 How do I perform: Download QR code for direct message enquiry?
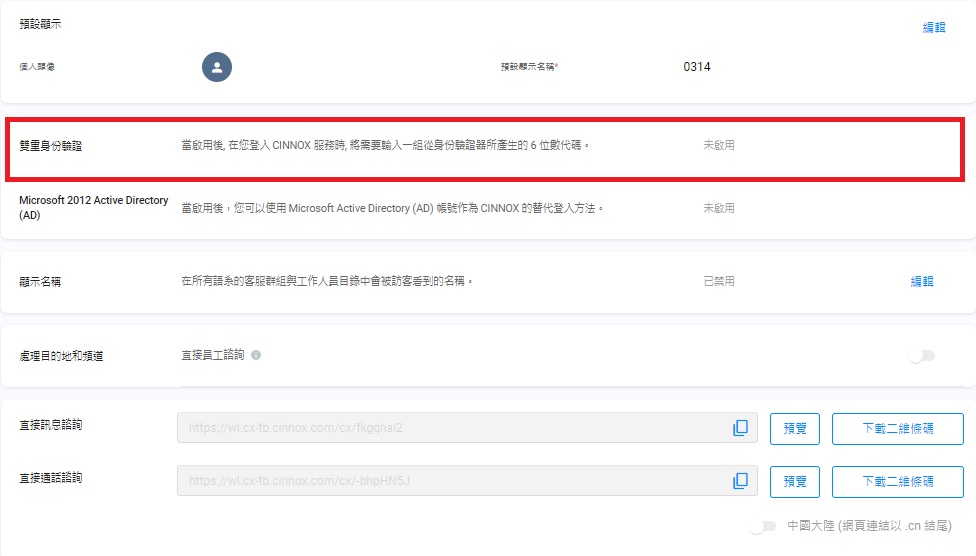coord(898,428)
